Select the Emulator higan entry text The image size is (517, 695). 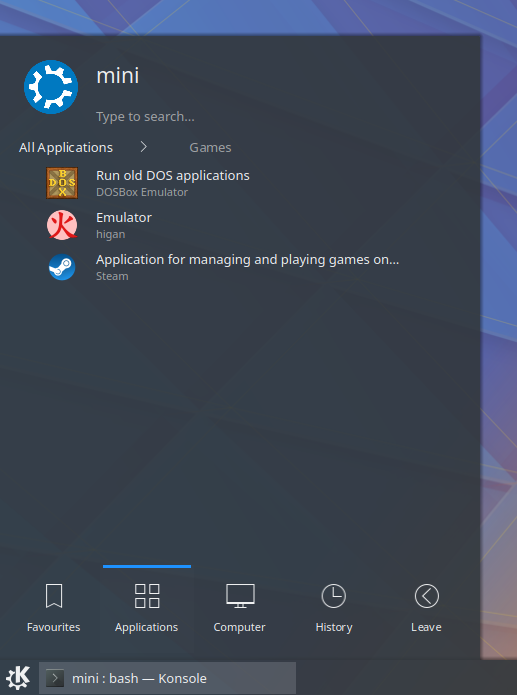coord(124,225)
